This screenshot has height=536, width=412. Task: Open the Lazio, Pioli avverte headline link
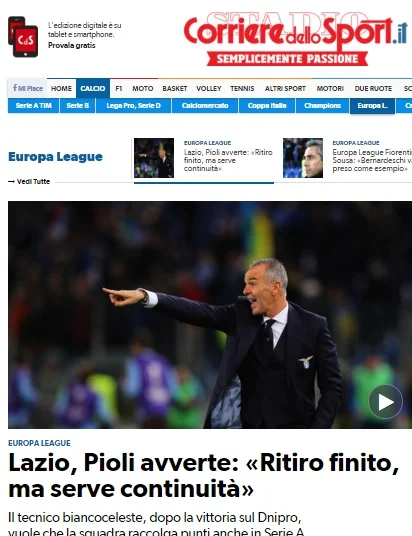click(204, 475)
